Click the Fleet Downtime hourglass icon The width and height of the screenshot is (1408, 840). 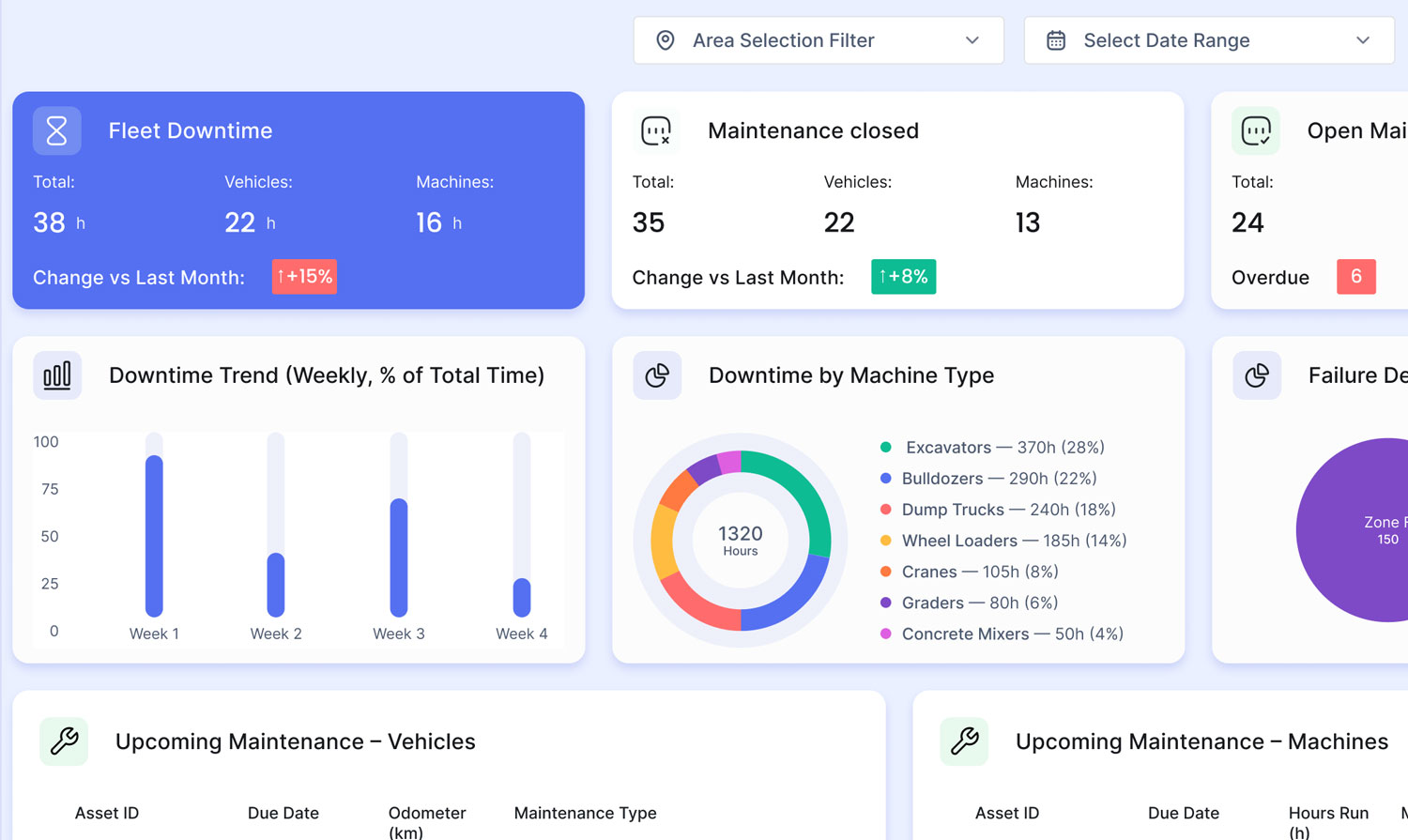pyautogui.click(x=57, y=130)
